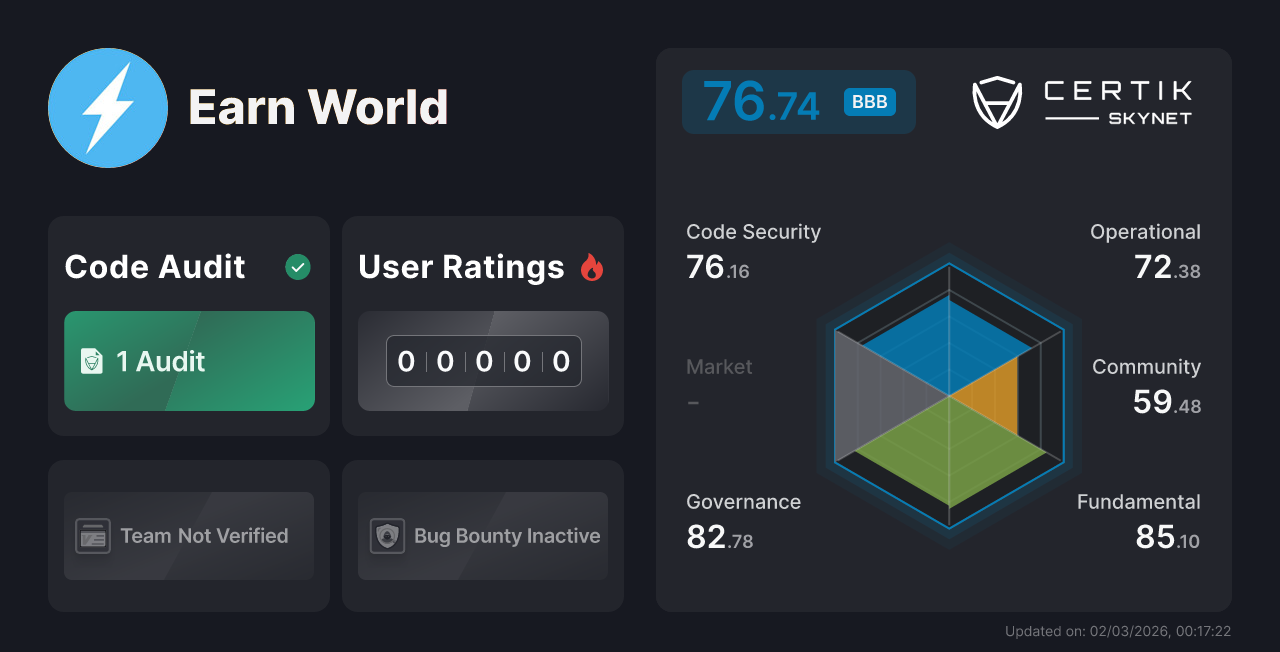Switch to the Code Audit card

point(188,325)
